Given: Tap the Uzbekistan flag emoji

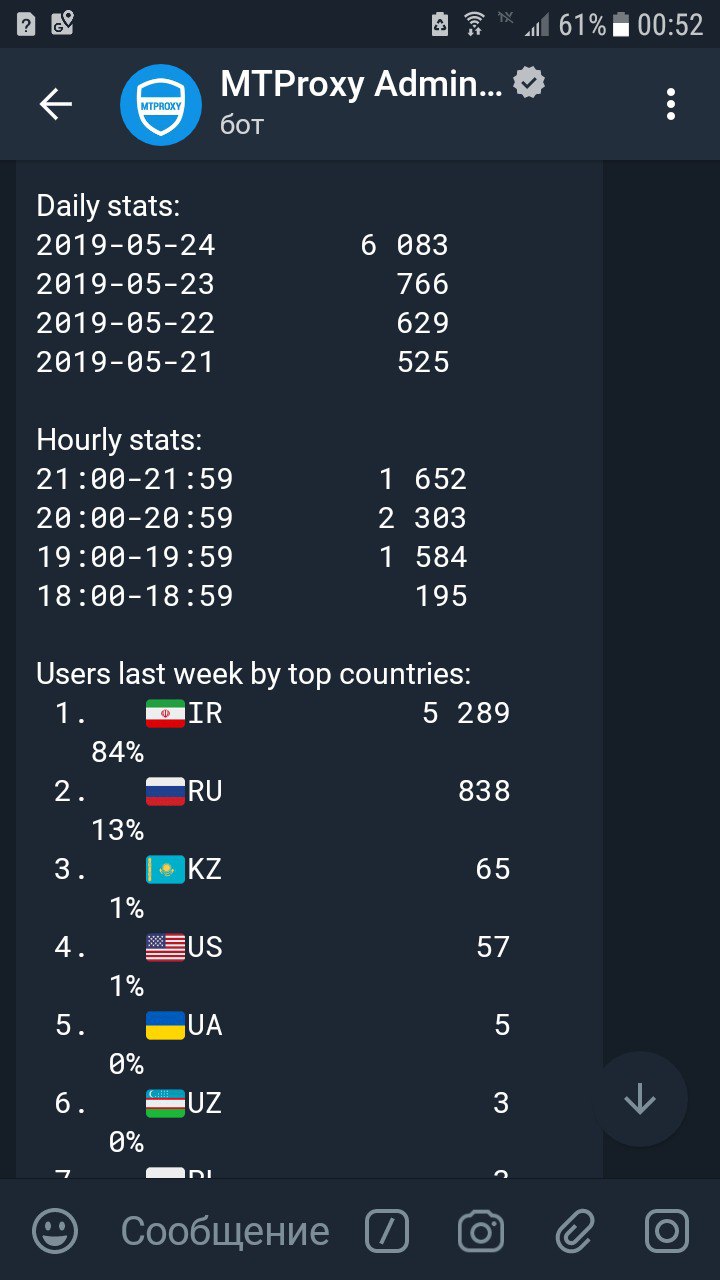Looking at the screenshot, I should coord(165,1103).
